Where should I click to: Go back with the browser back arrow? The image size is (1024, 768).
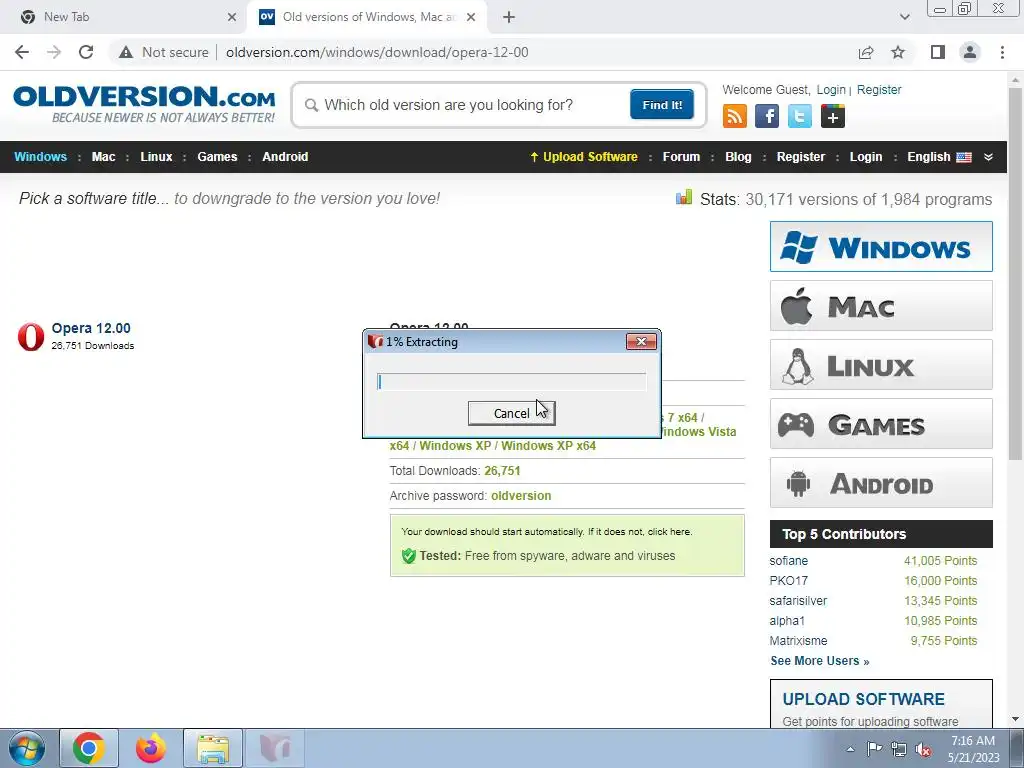(22, 52)
